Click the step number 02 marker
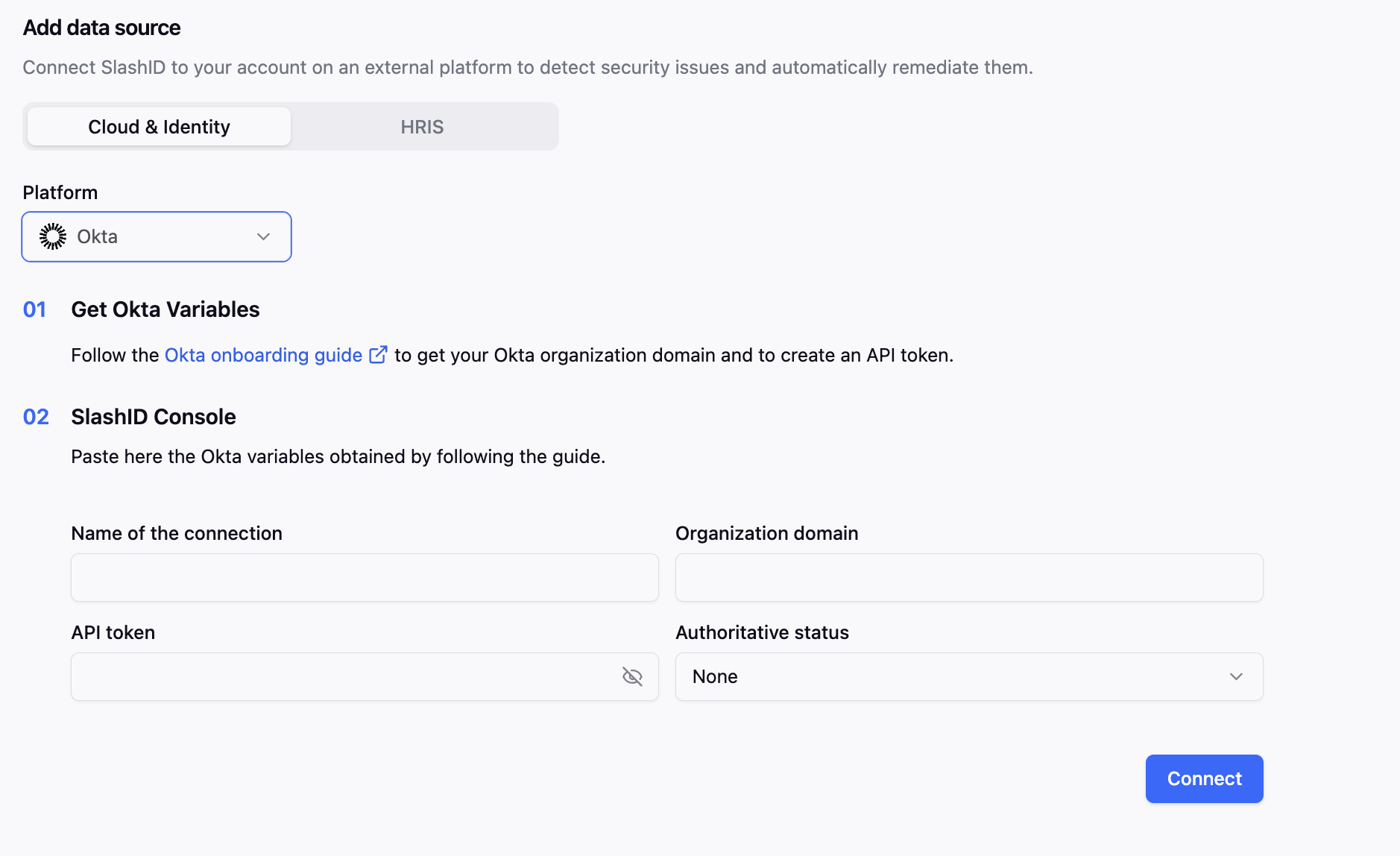Image resolution: width=1400 pixels, height=856 pixels. point(36,417)
